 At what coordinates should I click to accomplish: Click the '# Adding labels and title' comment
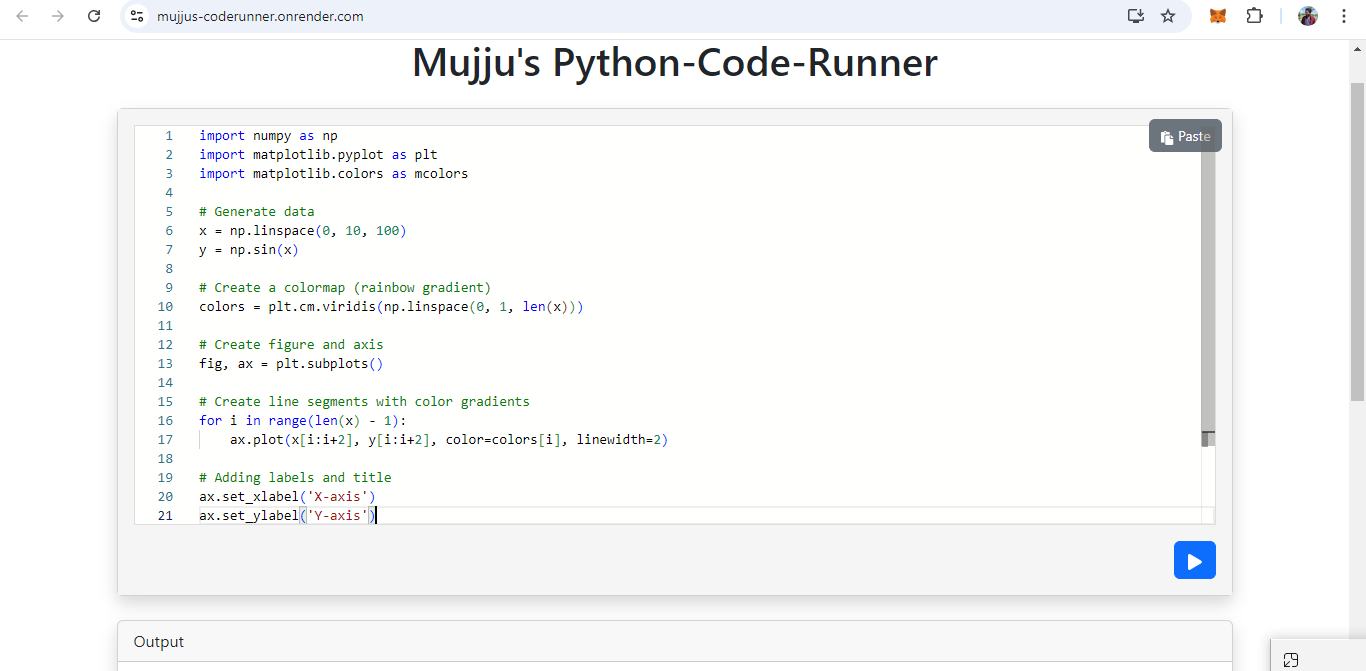[x=295, y=477]
